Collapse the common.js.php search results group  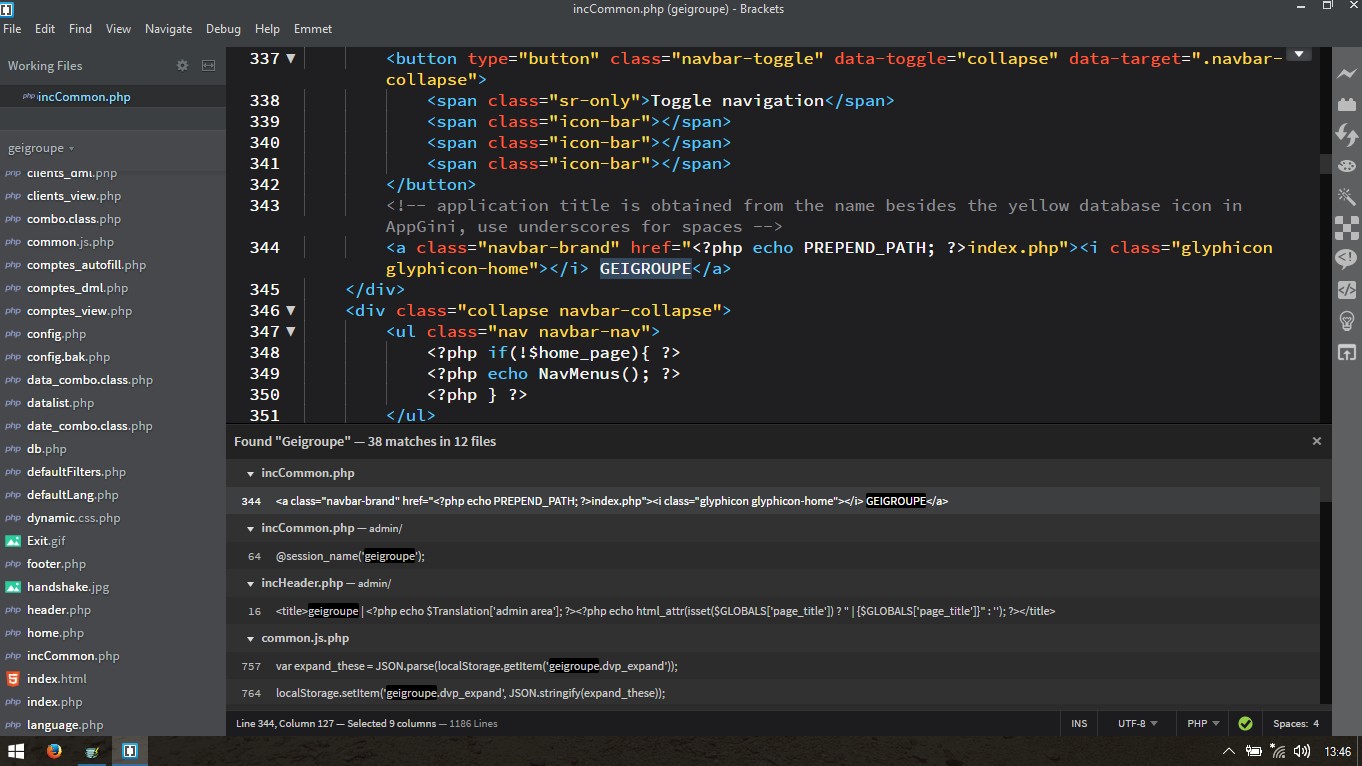250,638
